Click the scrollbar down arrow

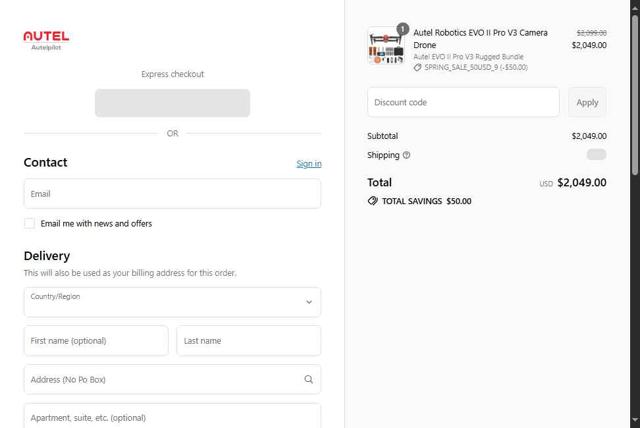[635, 420]
